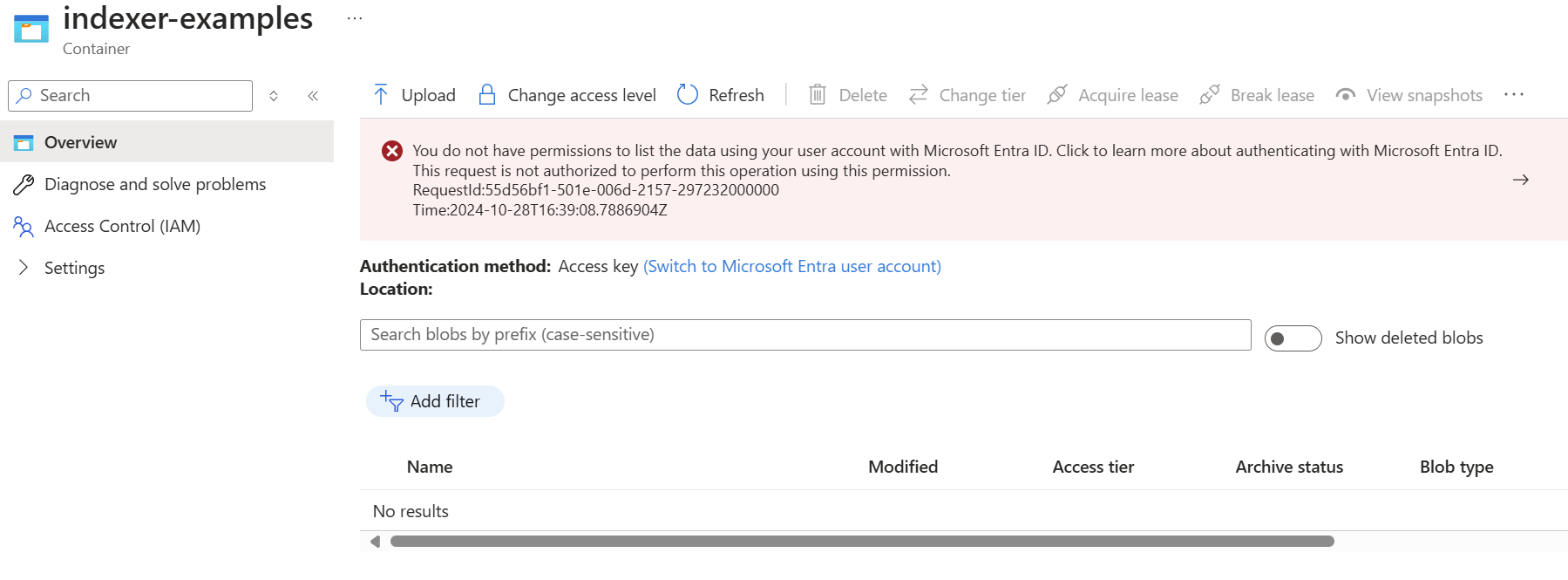Open the toolbar overflow ellipsis menu
The height and width of the screenshot is (580, 1568).
(x=1514, y=94)
